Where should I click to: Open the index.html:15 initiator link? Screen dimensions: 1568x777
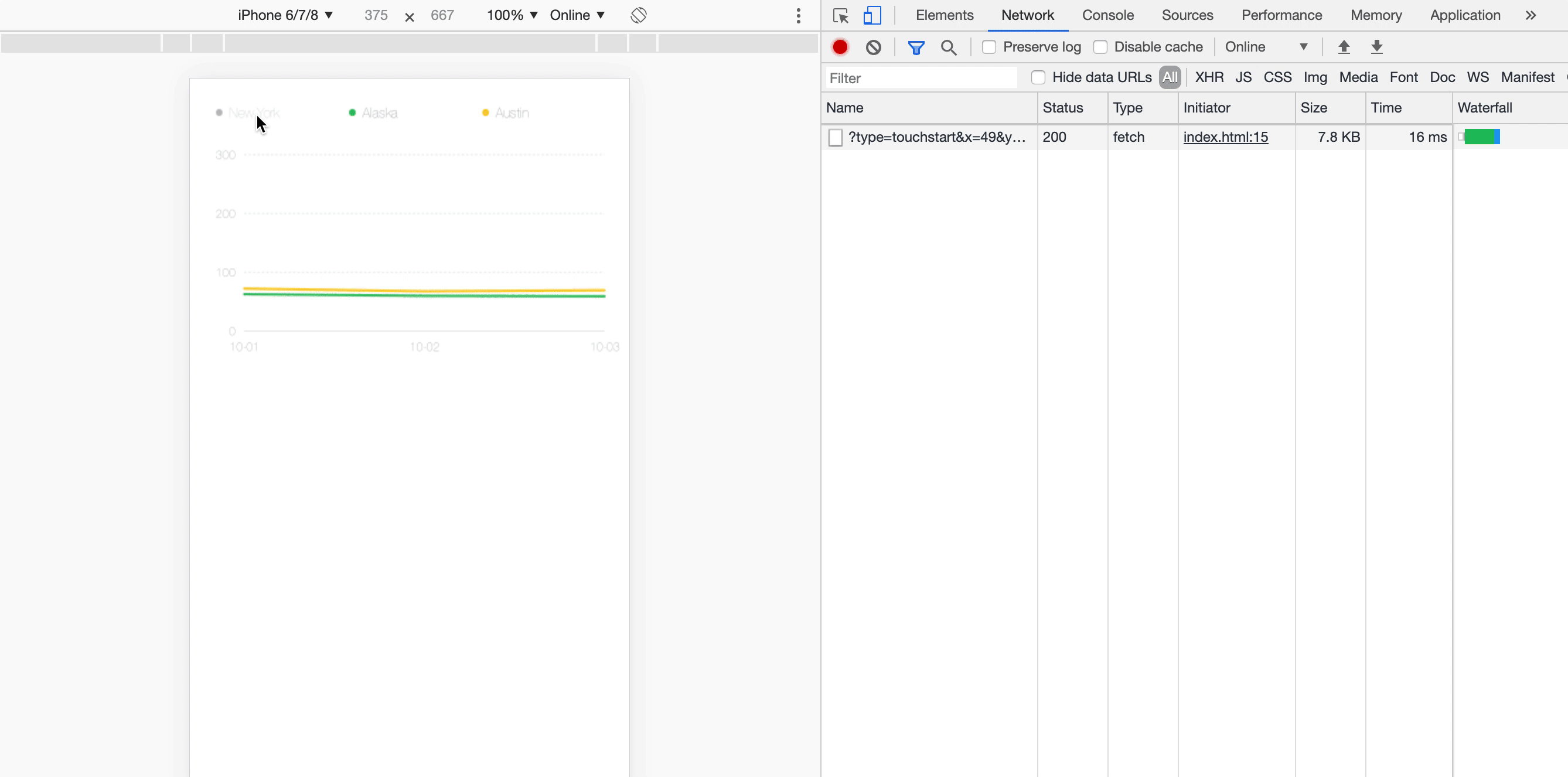click(1225, 137)
